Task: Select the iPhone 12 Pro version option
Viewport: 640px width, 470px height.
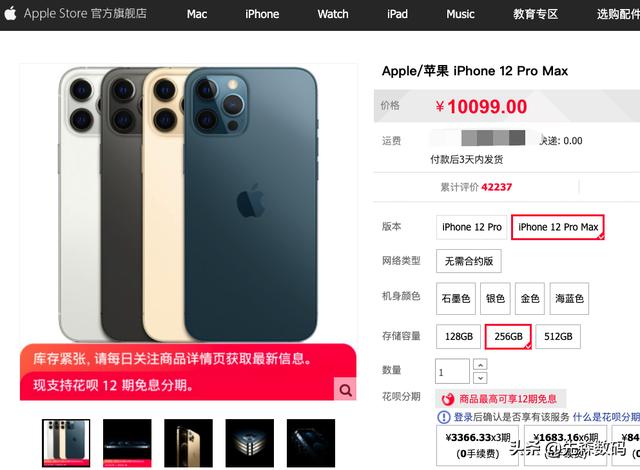Action: pyautogui.click(x=471, y=227)
